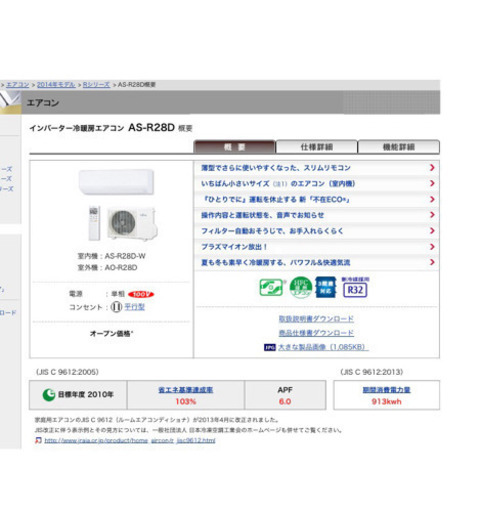Open the 平行型 outlet type link
The height and width of the screenshot is (512, 481).
click(135, 307)
